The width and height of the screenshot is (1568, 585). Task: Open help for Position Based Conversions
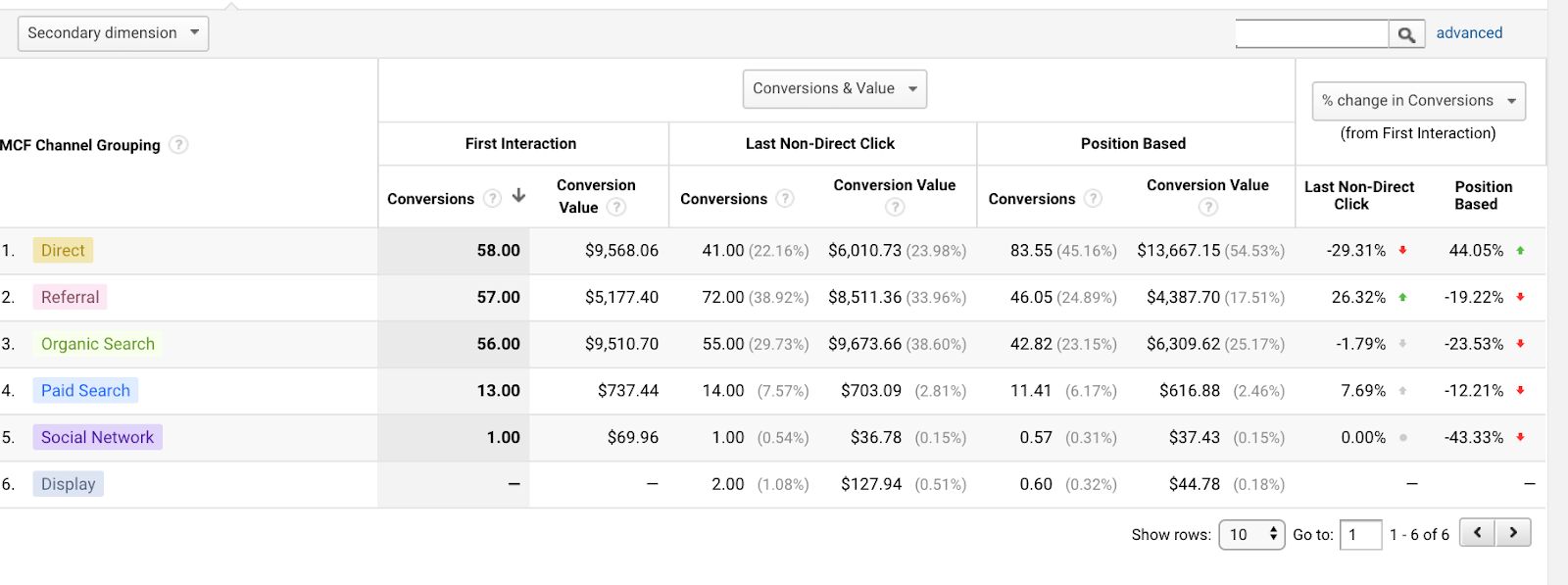tap(1093, 198)
